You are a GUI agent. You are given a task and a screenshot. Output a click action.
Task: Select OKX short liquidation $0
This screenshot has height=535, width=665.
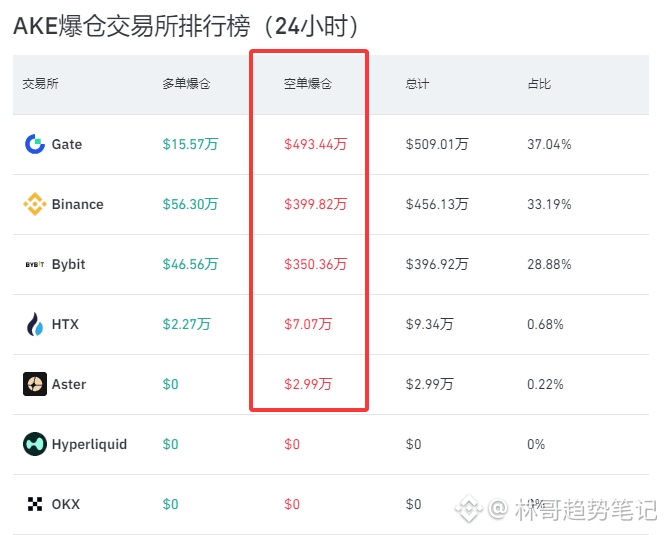[292, 504]
